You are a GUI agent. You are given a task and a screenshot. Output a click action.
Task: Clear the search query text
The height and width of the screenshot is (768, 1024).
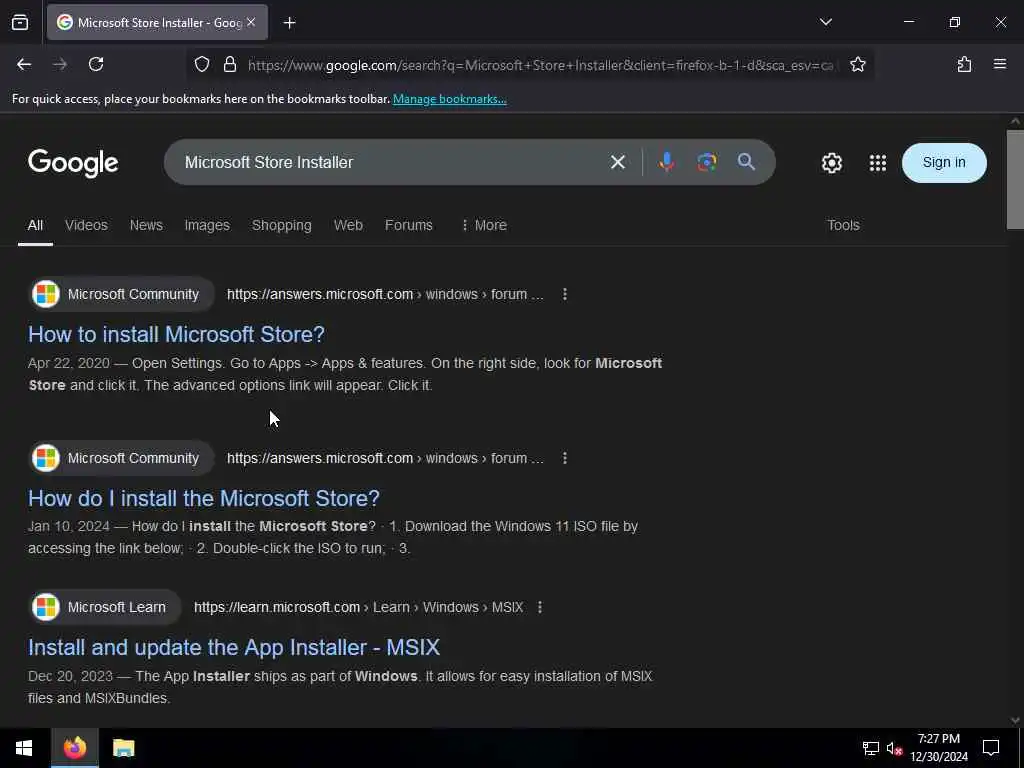click(x=617, y=162)
